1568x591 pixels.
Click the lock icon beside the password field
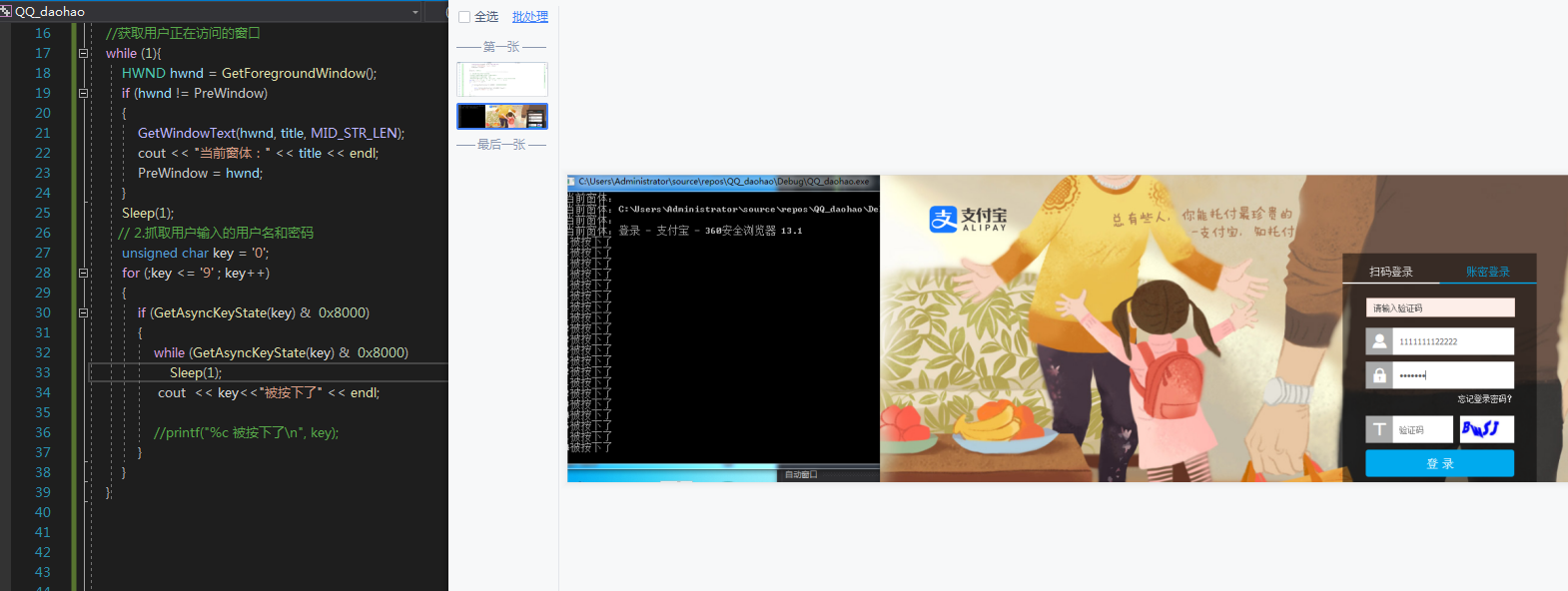1379,375
